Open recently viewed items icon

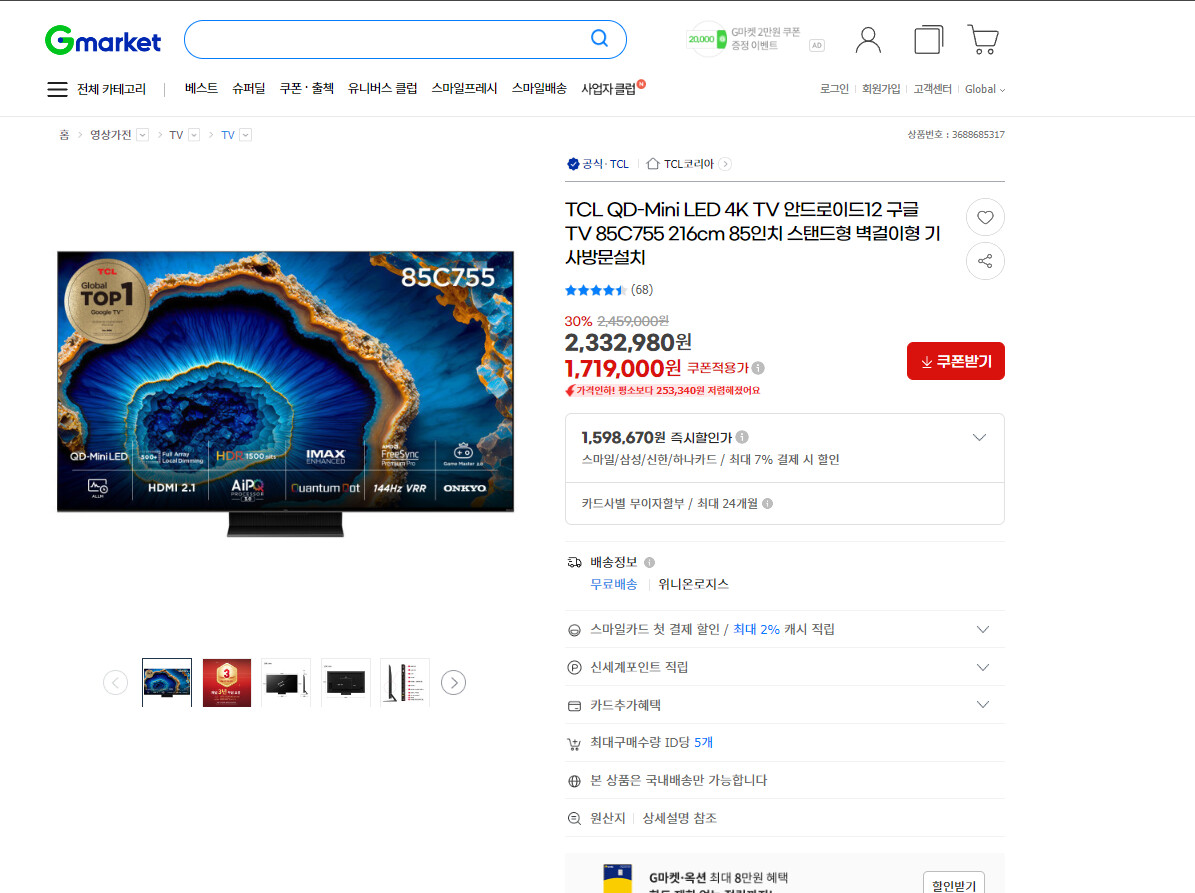tap(928, 40)
